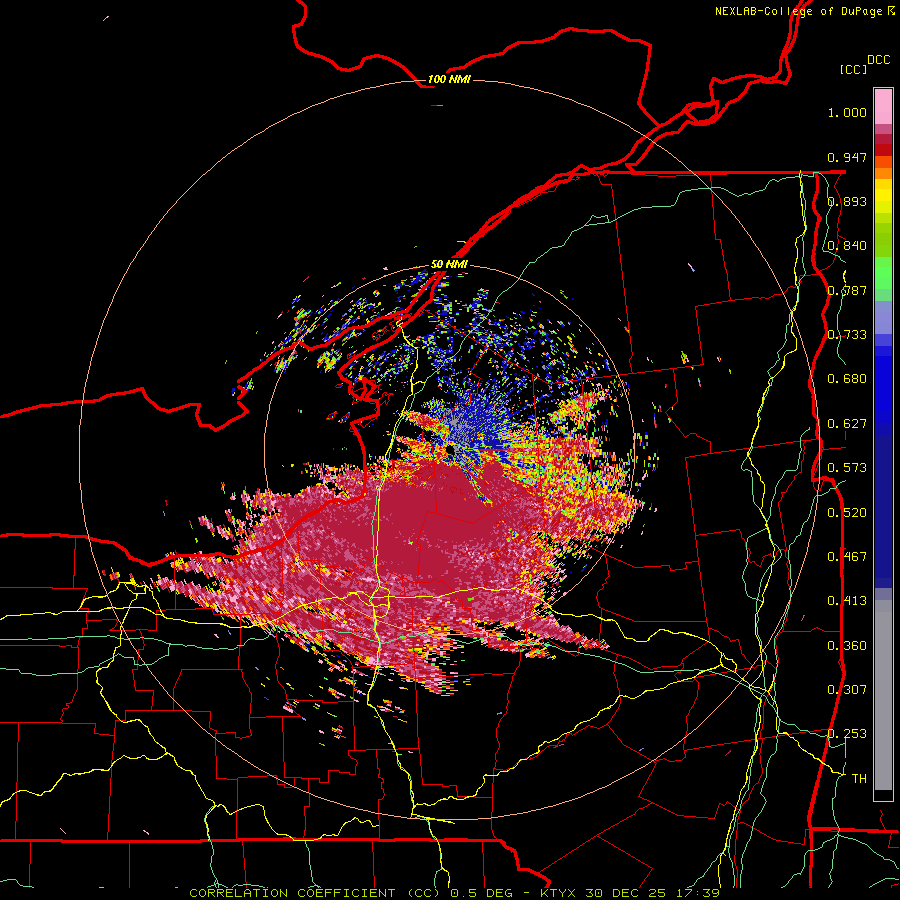900x900 pixels.
Task: Select the 100 NMI range ring label
Action: point(449,79)
